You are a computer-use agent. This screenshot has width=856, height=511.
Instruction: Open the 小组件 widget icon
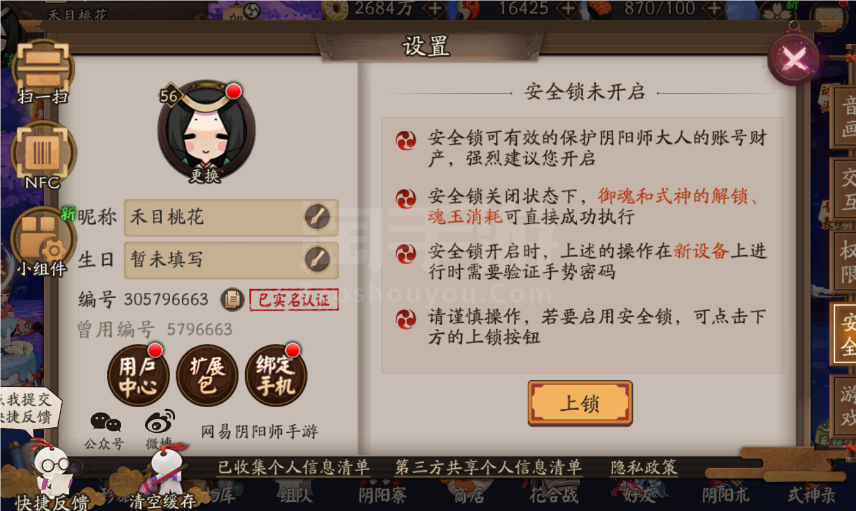click(x=43, y=242)
